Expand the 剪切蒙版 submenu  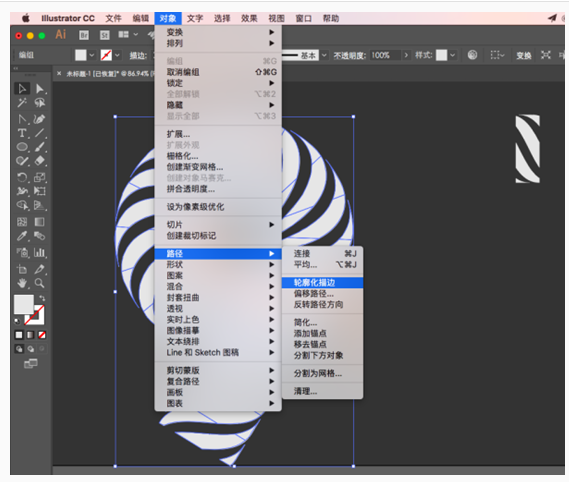[x=218, y=370]
